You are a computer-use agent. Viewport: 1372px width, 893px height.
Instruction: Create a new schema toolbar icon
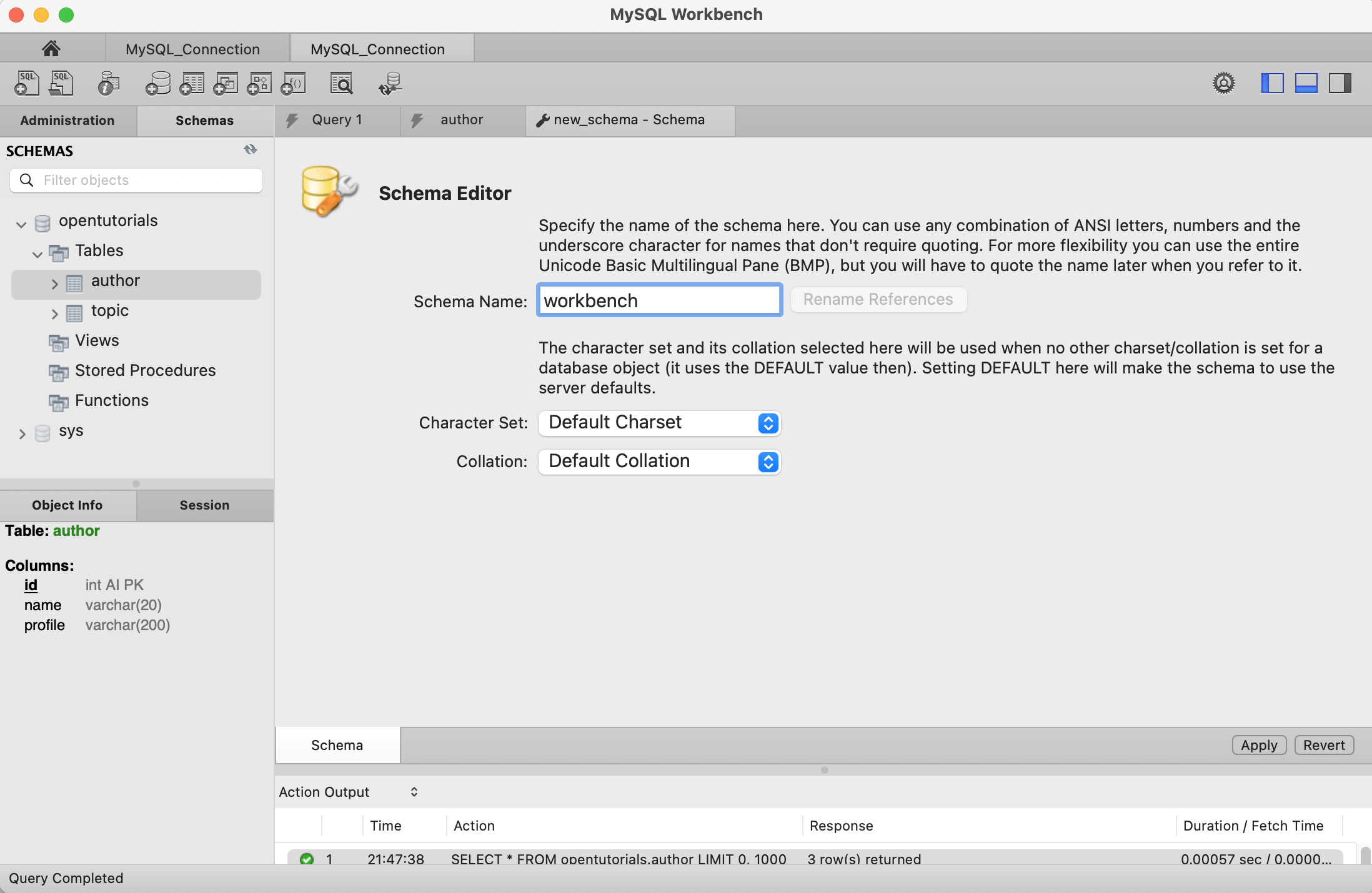click(x=158, y=83)
